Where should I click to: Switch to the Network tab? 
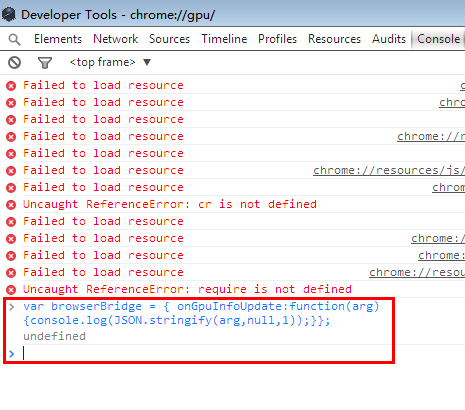(116, 39)
